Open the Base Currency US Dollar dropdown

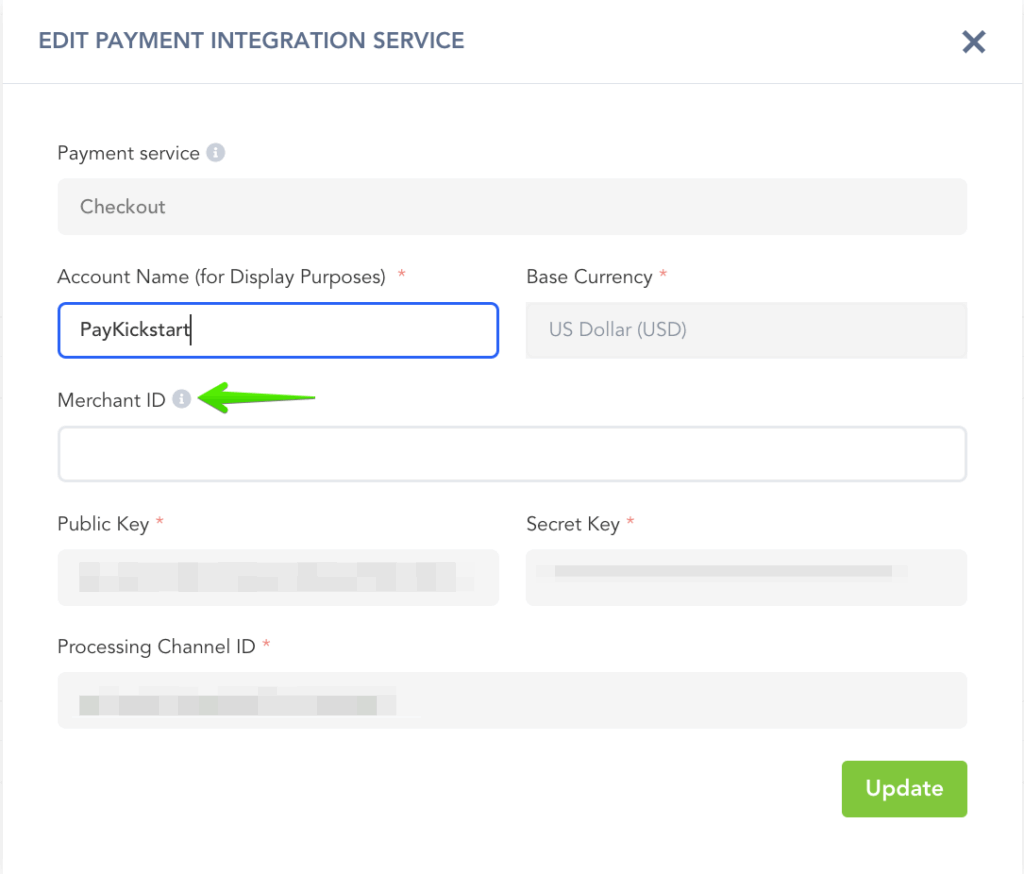pyautogui.click(x=746, y=330)
